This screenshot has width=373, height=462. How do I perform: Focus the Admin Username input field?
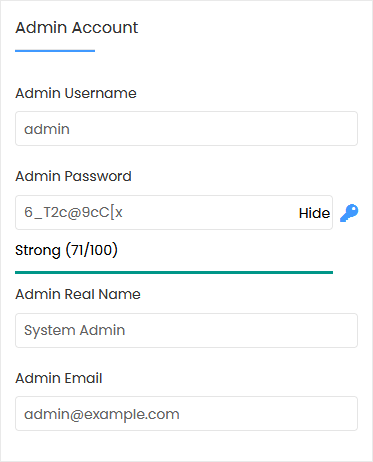pyautogui.click(x=186, y=129)
